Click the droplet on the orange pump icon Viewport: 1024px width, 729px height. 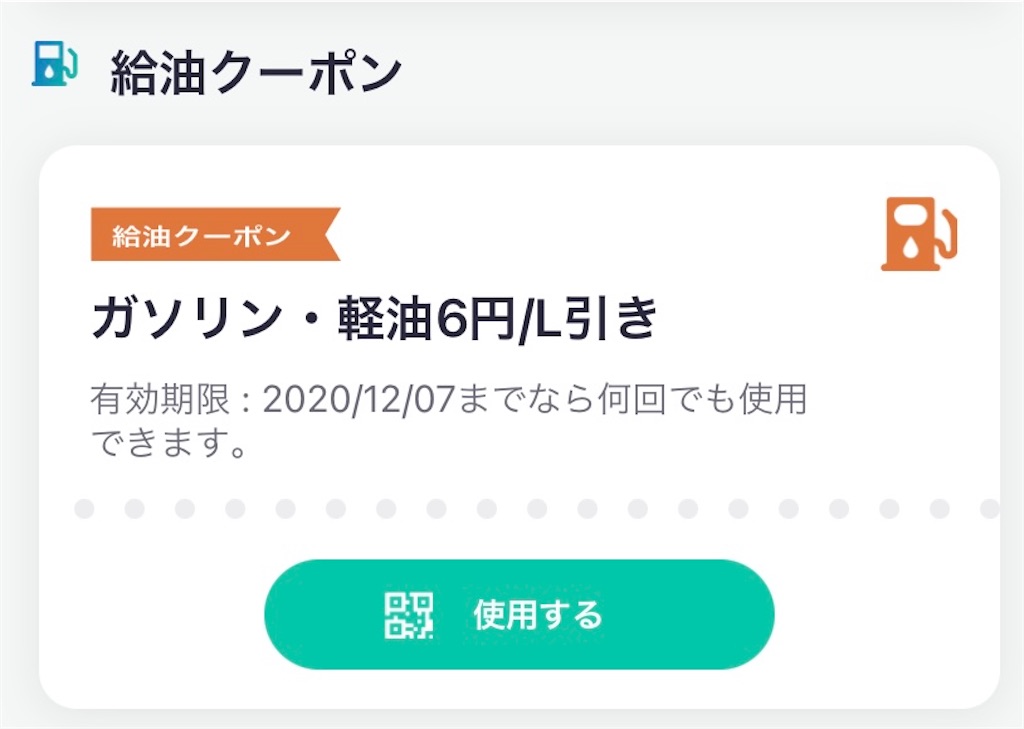pyautogui.click(x=911, y=245)
